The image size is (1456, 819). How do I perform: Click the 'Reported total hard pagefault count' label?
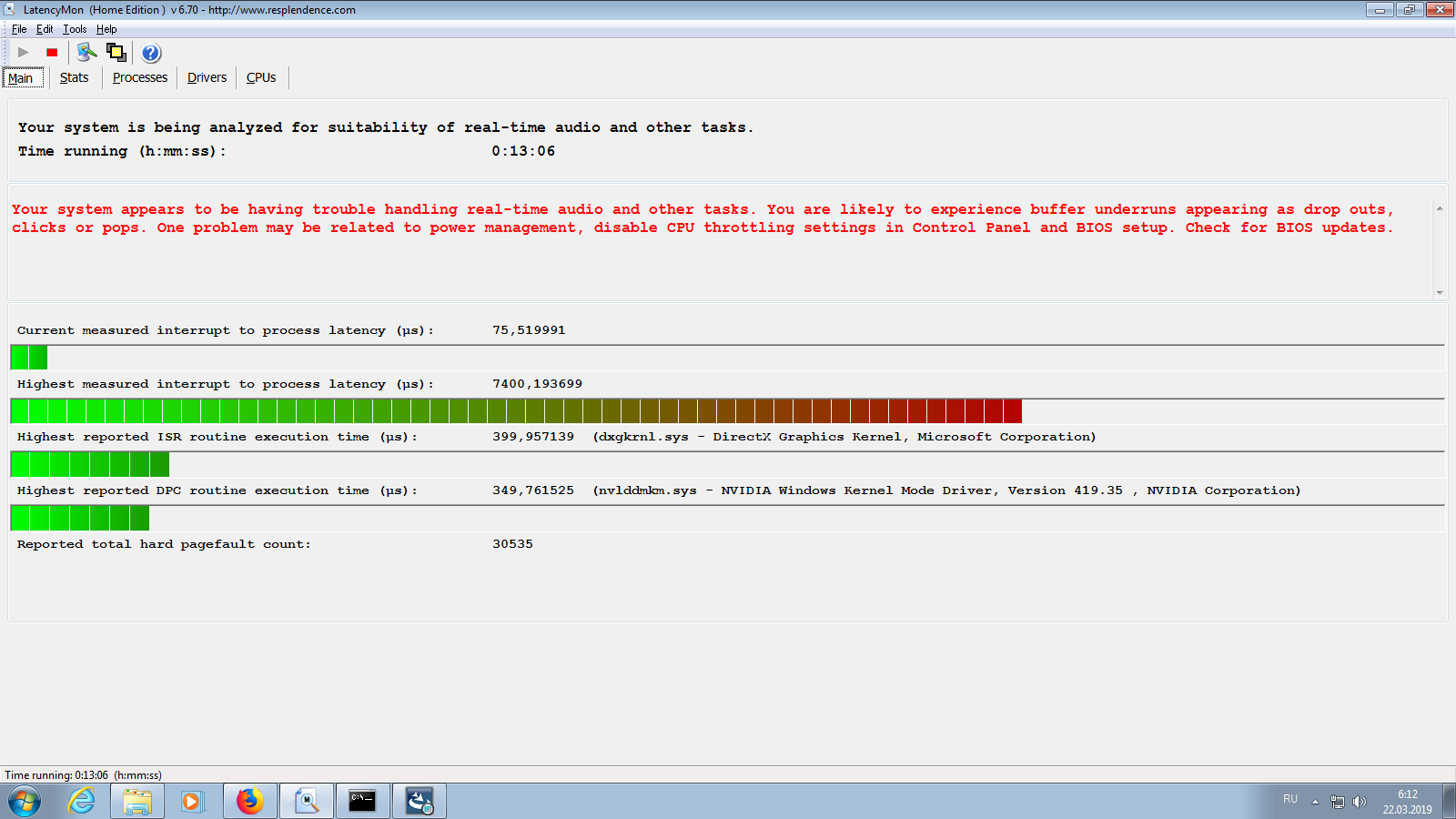point(164,544)
